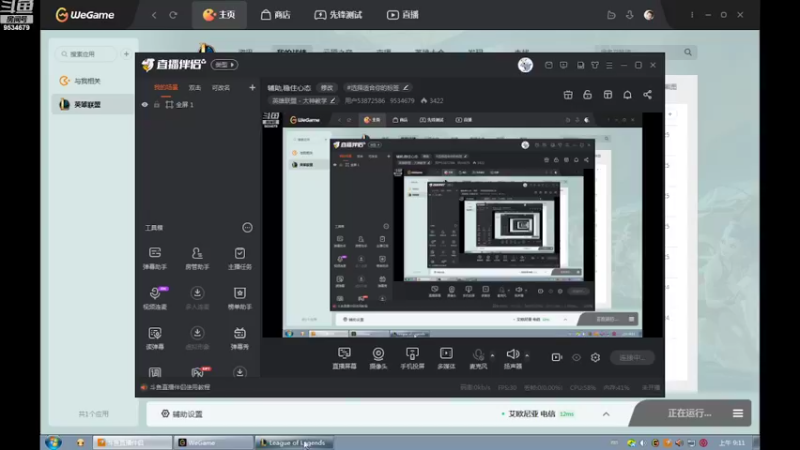Start recording with the record icon
Image resolution: width=800 pixels, height=450 pixels.
[557, 358]
